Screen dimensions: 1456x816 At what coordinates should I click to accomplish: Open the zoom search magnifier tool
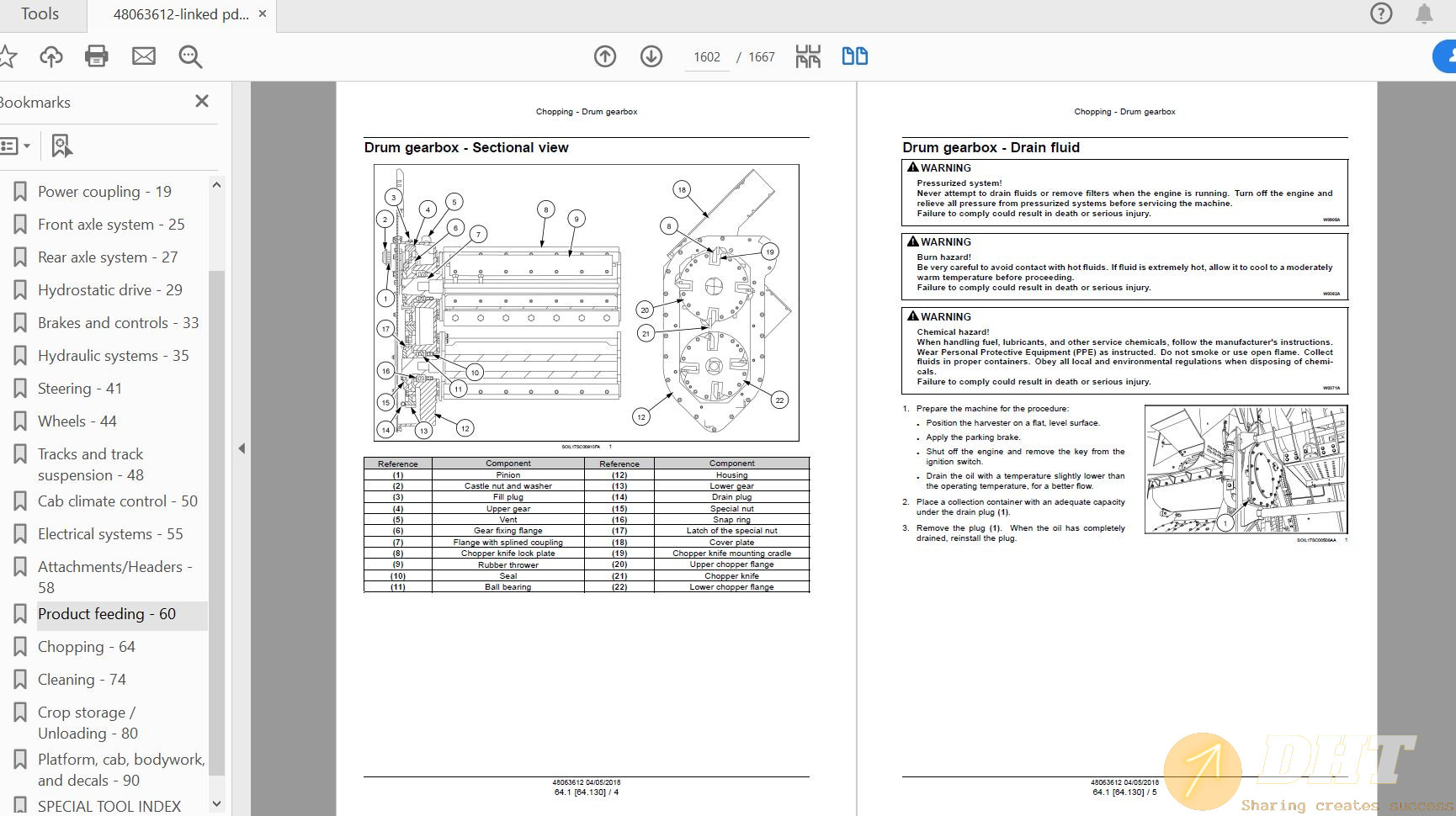tap(189, 56)
